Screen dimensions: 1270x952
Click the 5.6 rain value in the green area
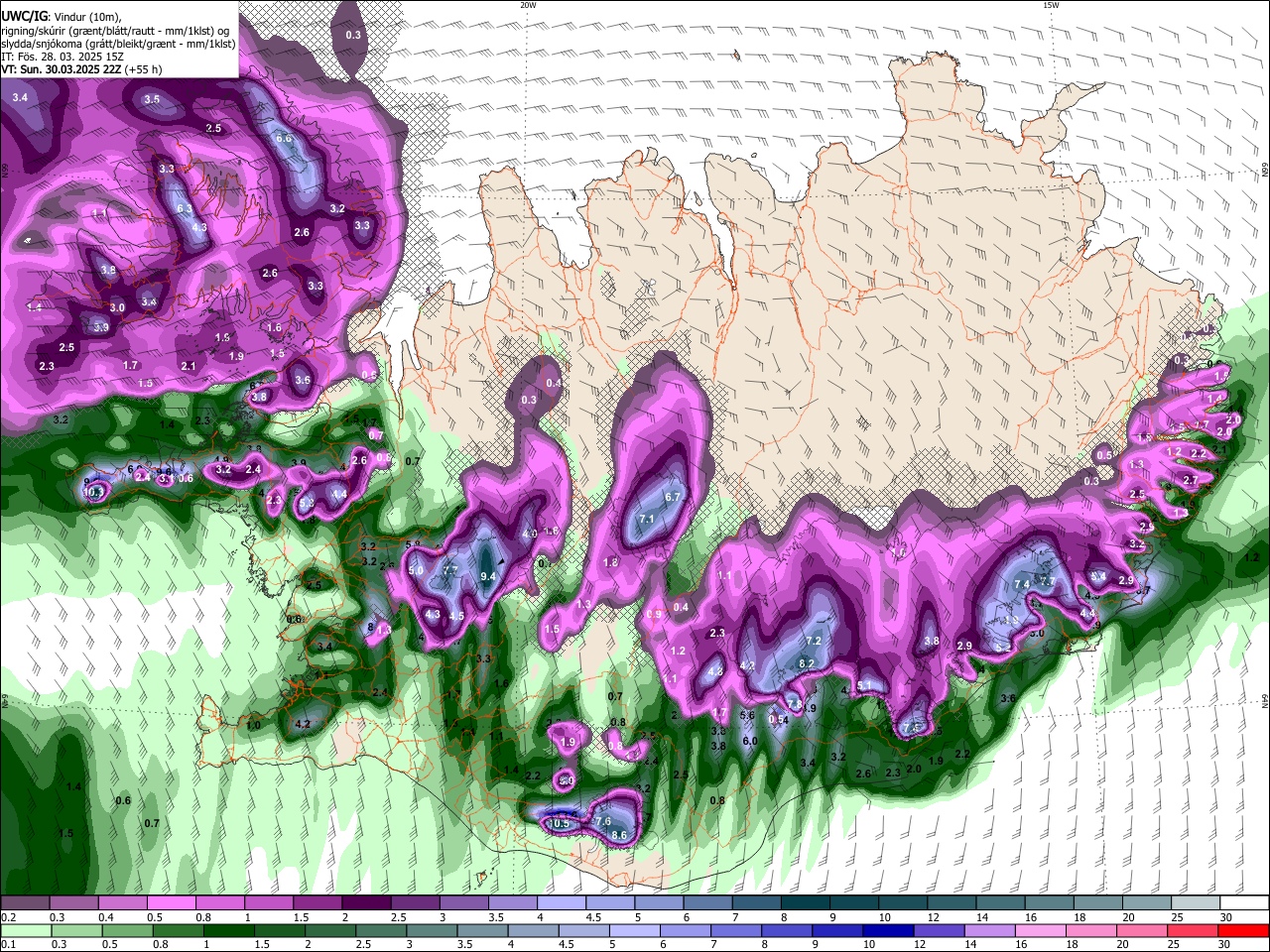click(x=747, y=716)
